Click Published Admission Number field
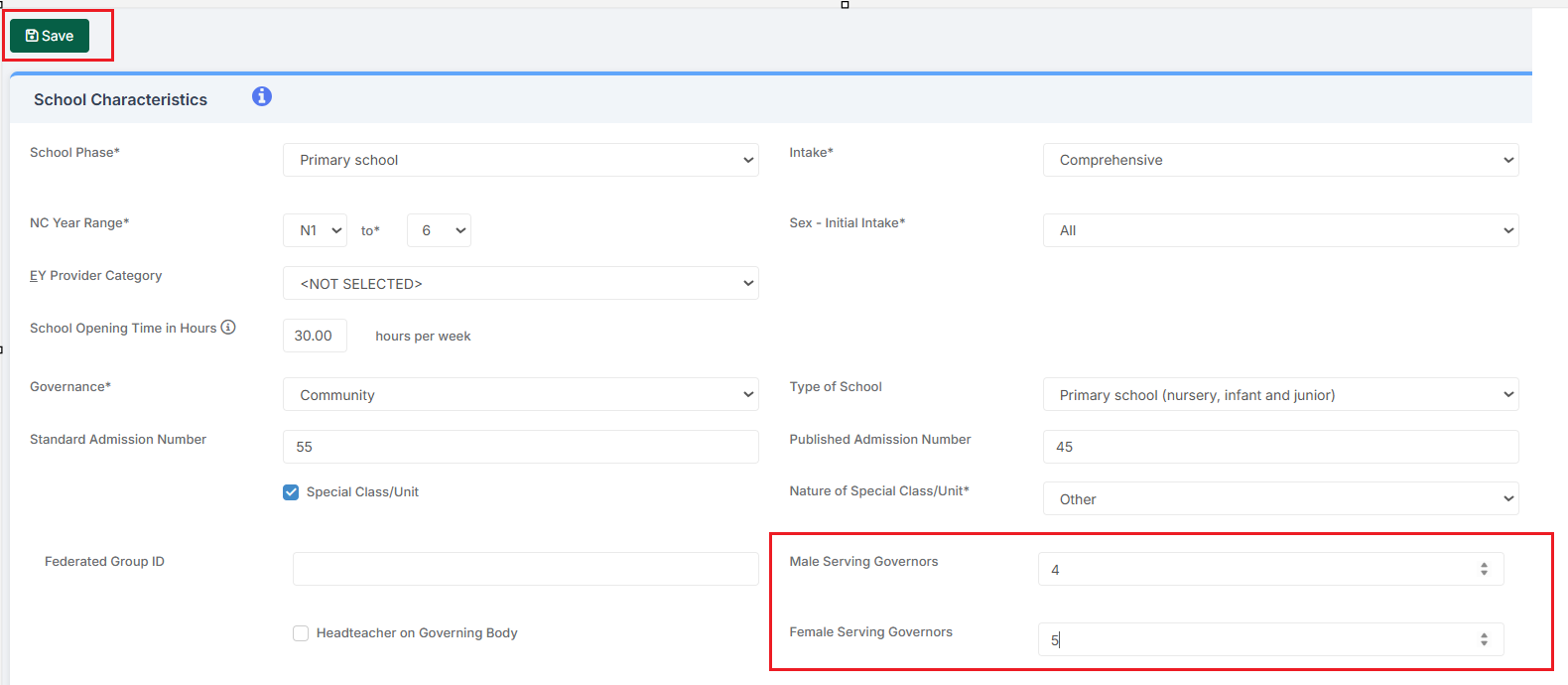Image resolution: width=1568 pixels, height=685 pixels. (1280, 447)
